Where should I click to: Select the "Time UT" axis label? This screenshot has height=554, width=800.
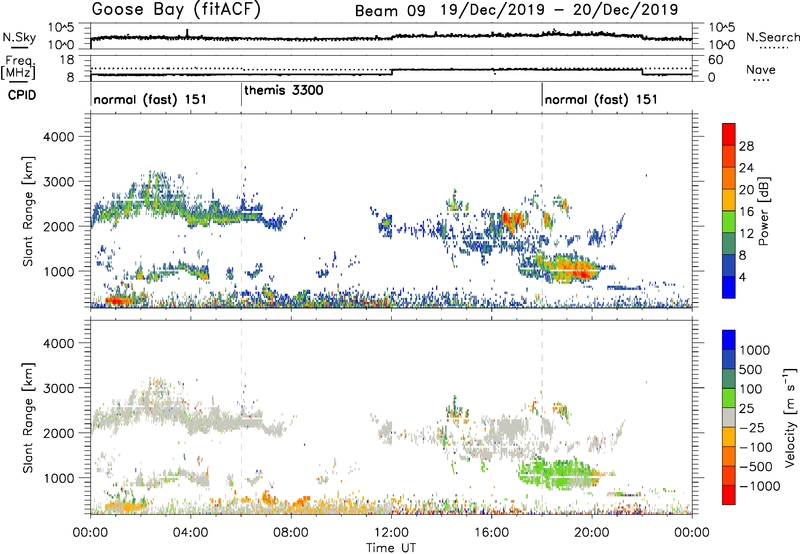point(391,548)
